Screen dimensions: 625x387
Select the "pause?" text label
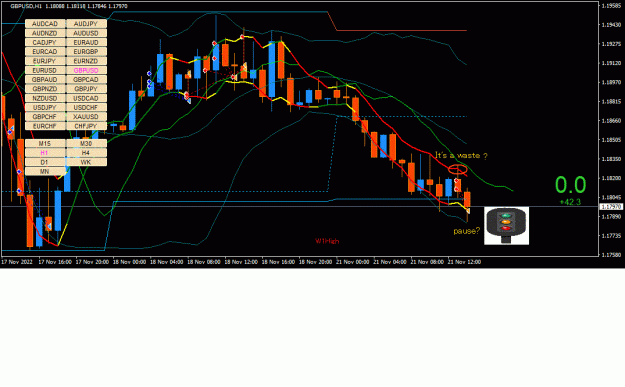click(x=467, y=231)
